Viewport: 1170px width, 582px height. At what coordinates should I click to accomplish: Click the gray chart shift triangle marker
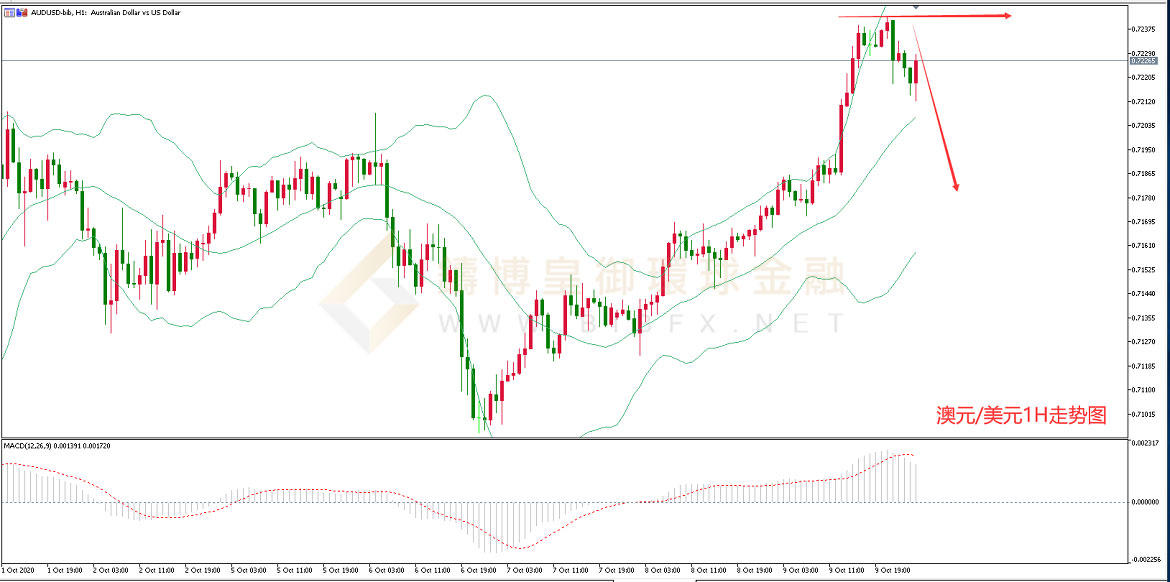(917, 7)
